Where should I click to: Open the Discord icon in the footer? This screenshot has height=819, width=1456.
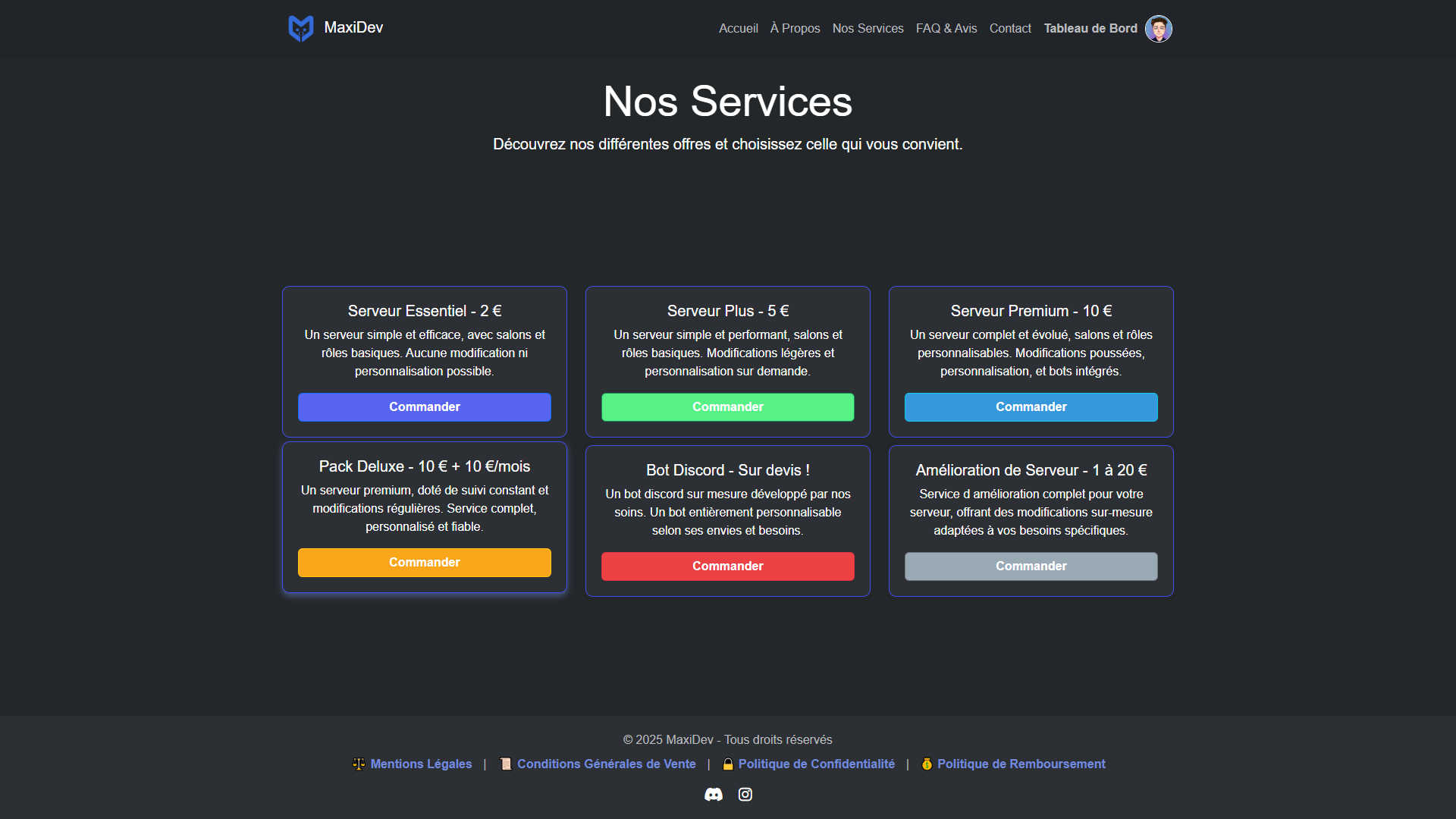(713, 794)
